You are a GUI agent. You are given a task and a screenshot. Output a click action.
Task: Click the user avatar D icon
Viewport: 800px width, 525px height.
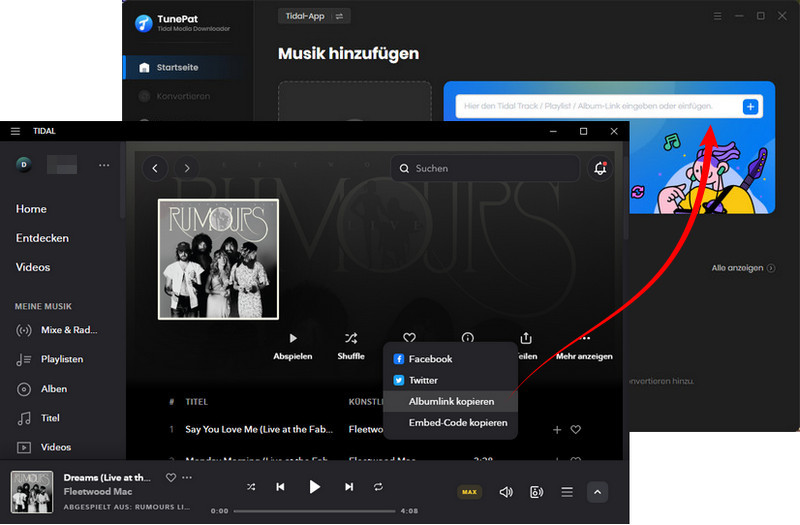point(23,164)
